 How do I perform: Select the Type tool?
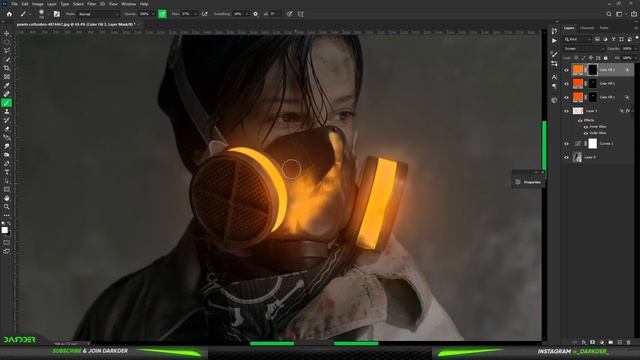click(7, 172)
